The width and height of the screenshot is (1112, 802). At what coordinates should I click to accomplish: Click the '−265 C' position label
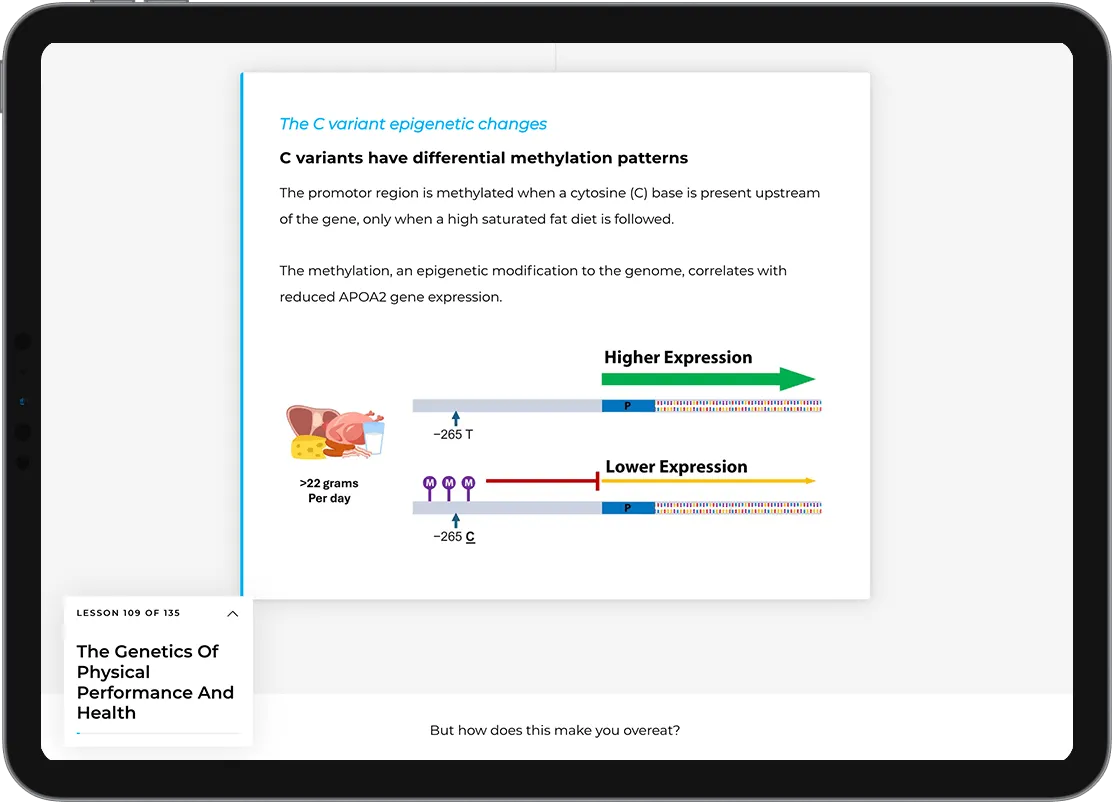[454, 537]
